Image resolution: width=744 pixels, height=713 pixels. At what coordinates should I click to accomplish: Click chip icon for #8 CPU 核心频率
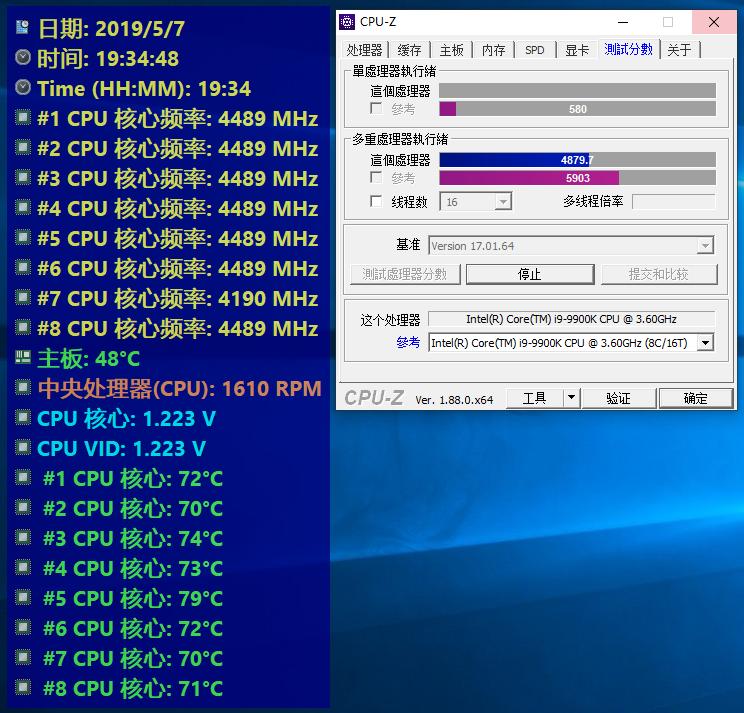23,327
